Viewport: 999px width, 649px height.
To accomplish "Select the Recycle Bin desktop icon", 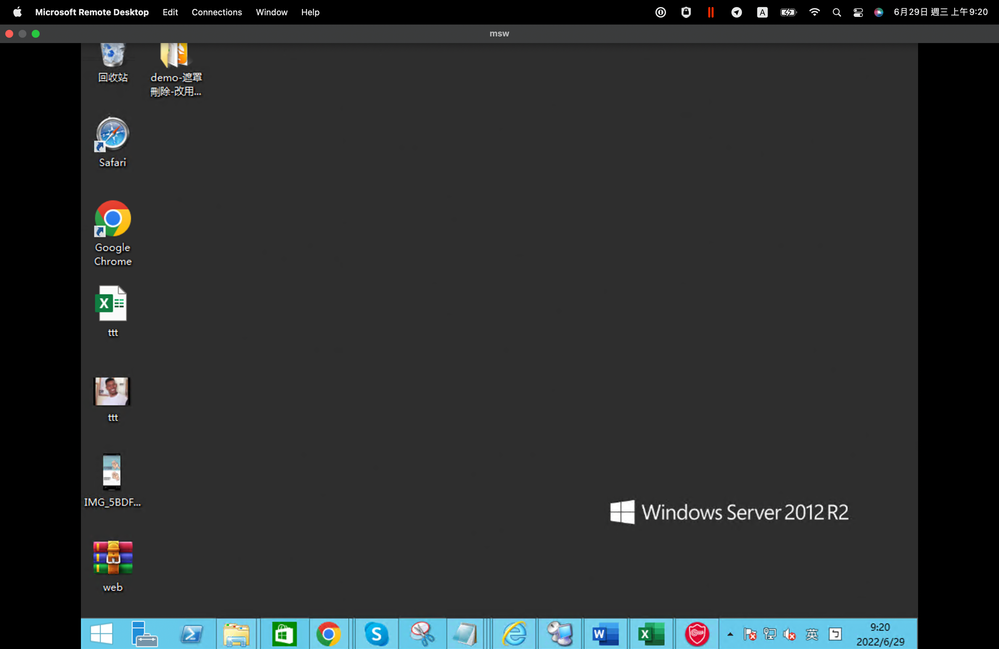I will (113, 64).
